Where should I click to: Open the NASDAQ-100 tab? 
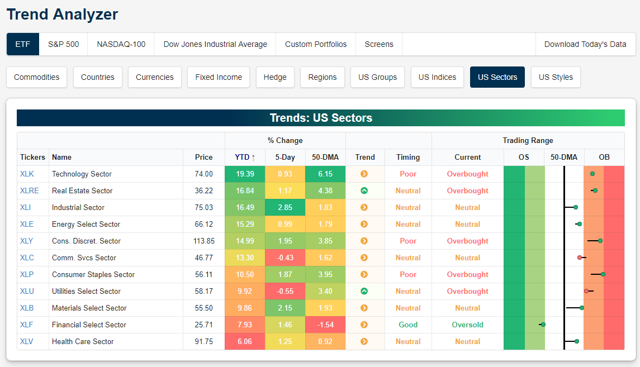121,44
